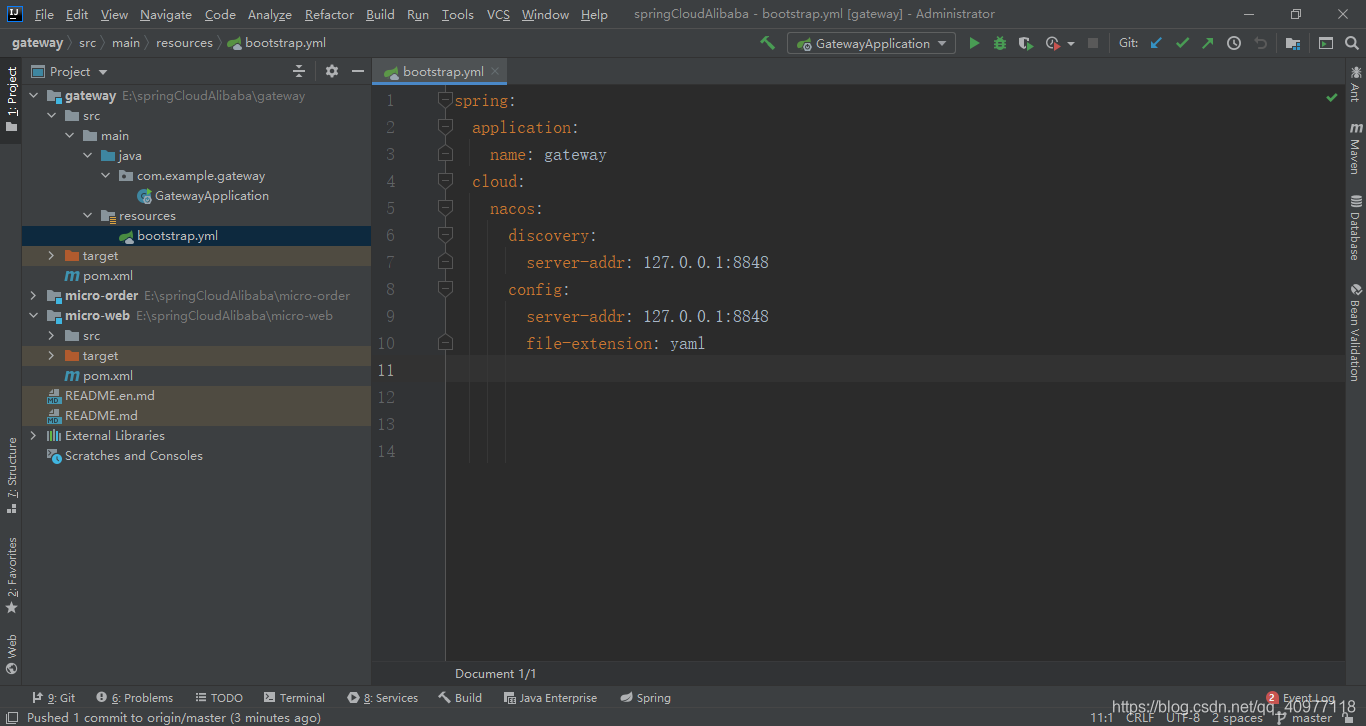Open the VCS menu
The height and width of the screenshot is (726, 1366).
point(498,14)
